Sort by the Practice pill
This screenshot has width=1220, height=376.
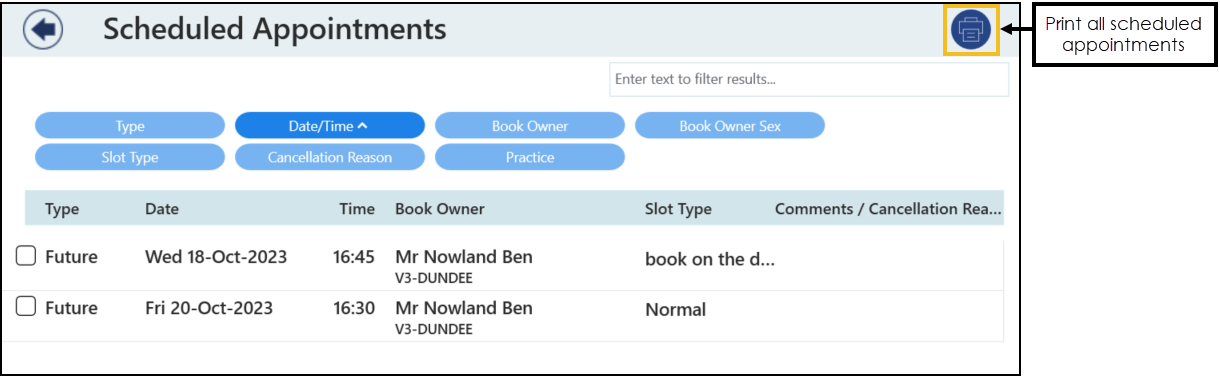(x=530, y=157)
